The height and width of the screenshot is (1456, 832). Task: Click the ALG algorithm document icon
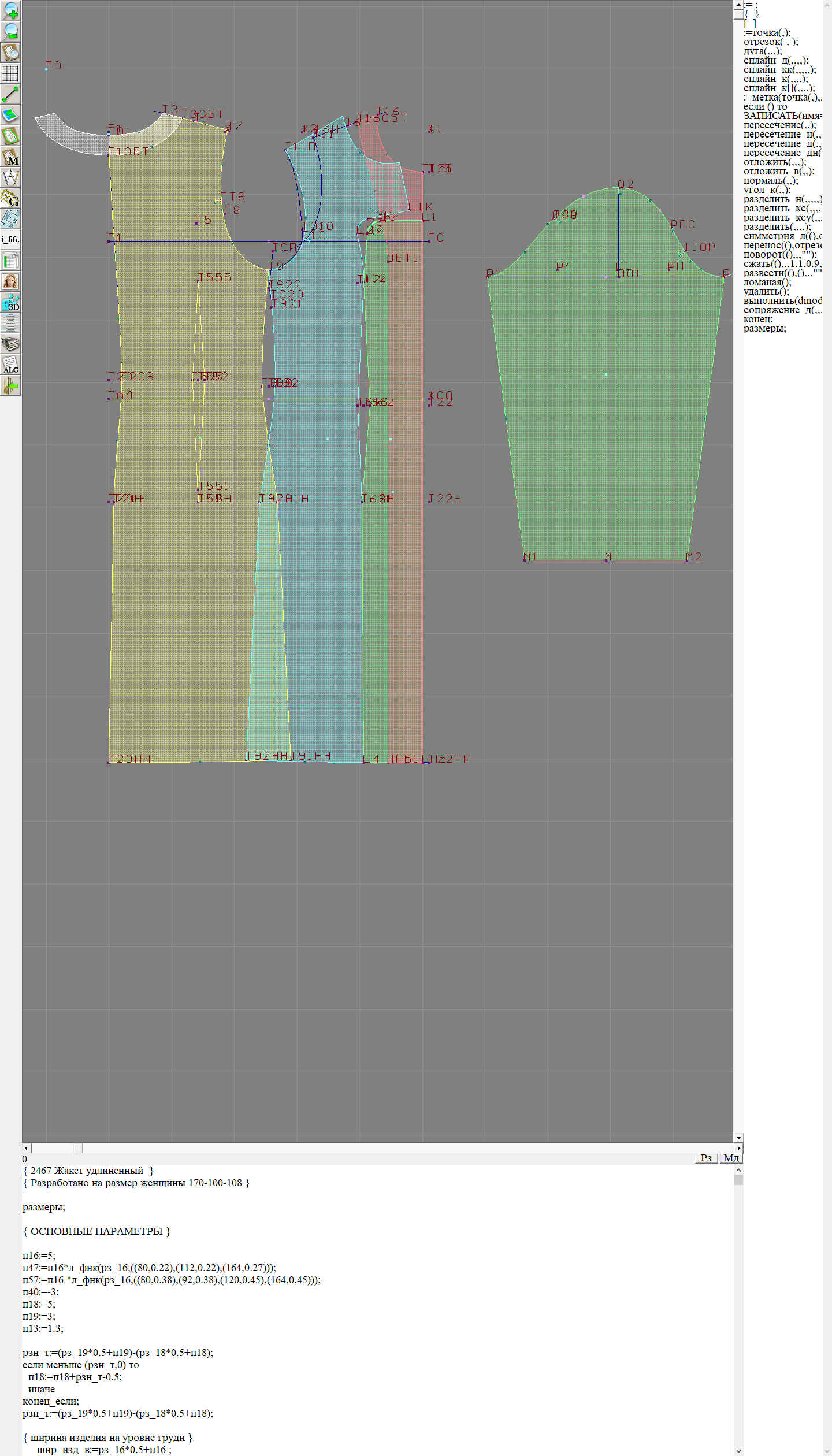(x=10, y=365)
